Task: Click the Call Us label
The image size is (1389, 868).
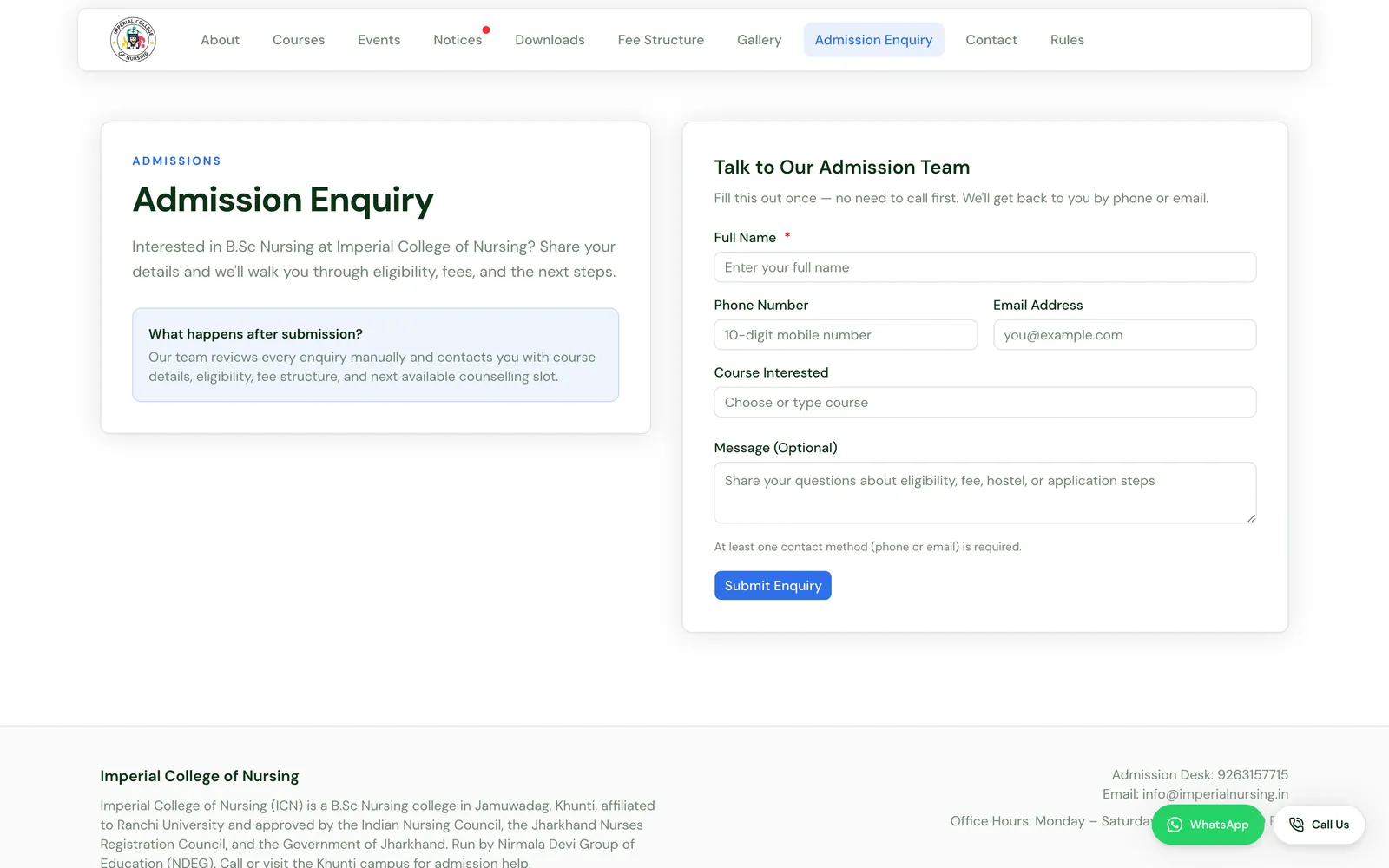Action: click(1330, 825)
